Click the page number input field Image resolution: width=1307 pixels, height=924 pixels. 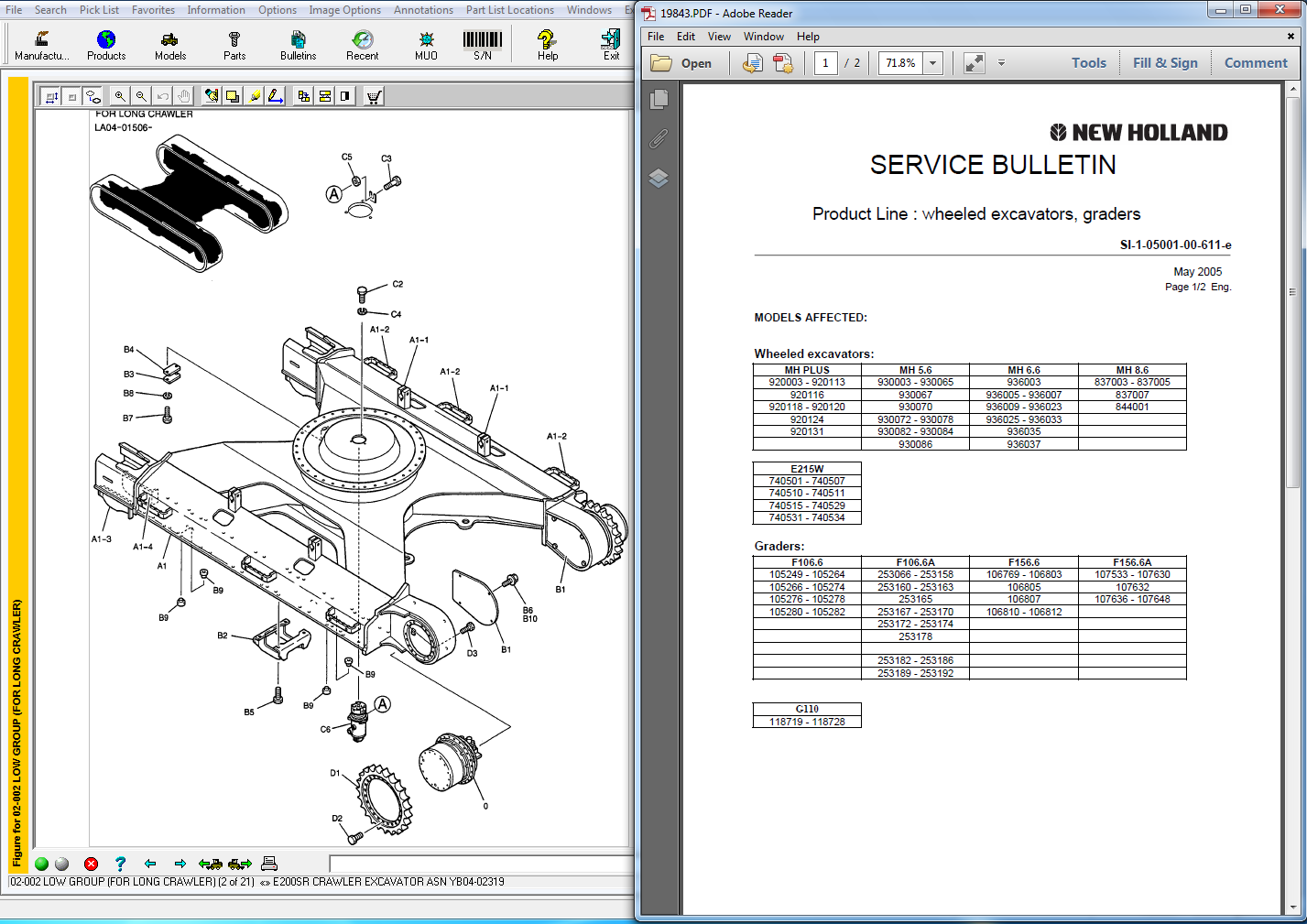(x=825, y=63)
